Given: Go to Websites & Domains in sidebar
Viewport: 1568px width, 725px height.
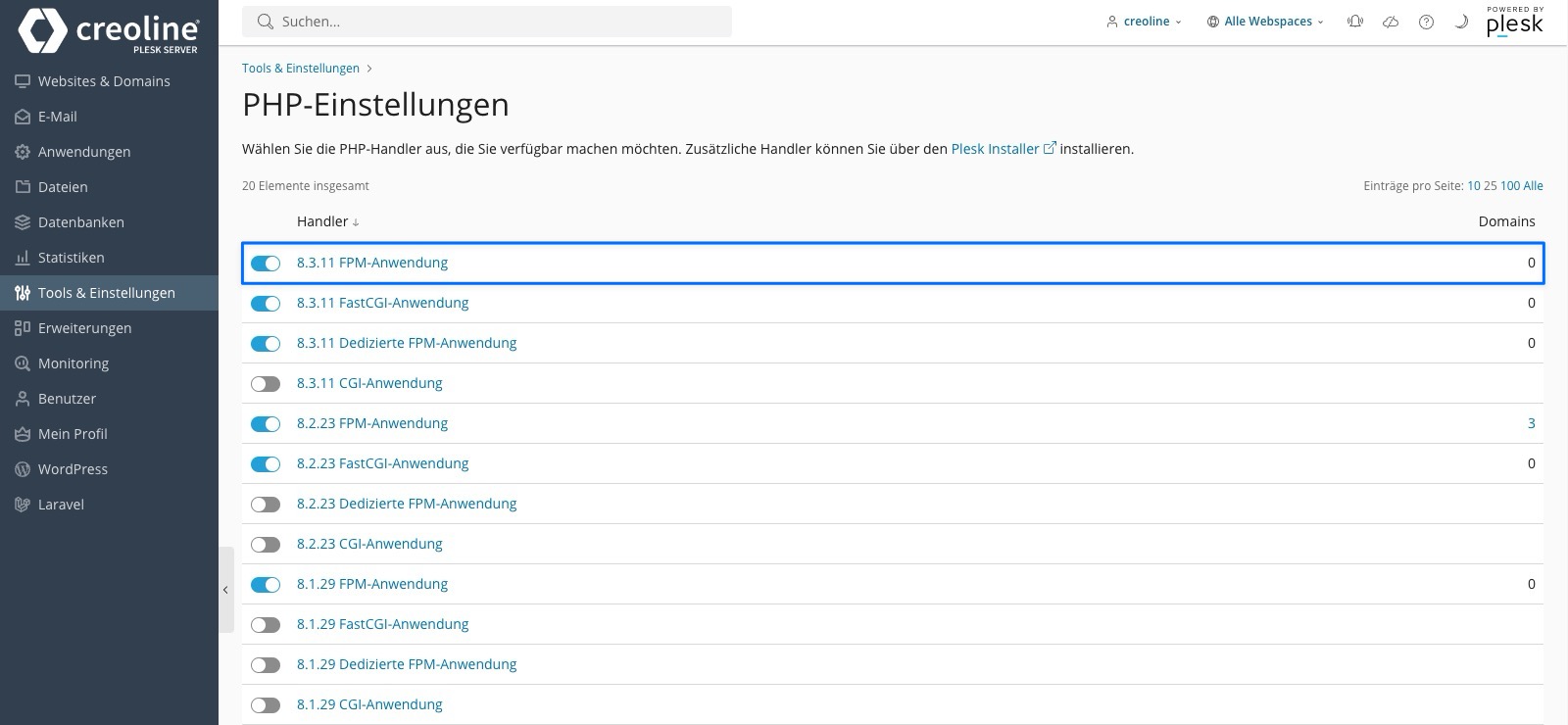Looking at the screenshot, I should click(x=104, y=81).
